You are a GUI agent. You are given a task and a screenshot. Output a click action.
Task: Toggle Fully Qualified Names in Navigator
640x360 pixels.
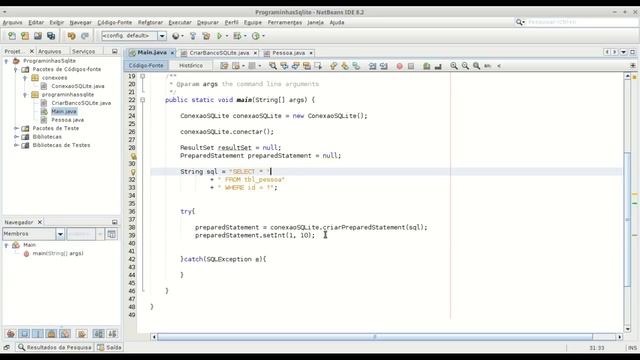pos(82,334)
